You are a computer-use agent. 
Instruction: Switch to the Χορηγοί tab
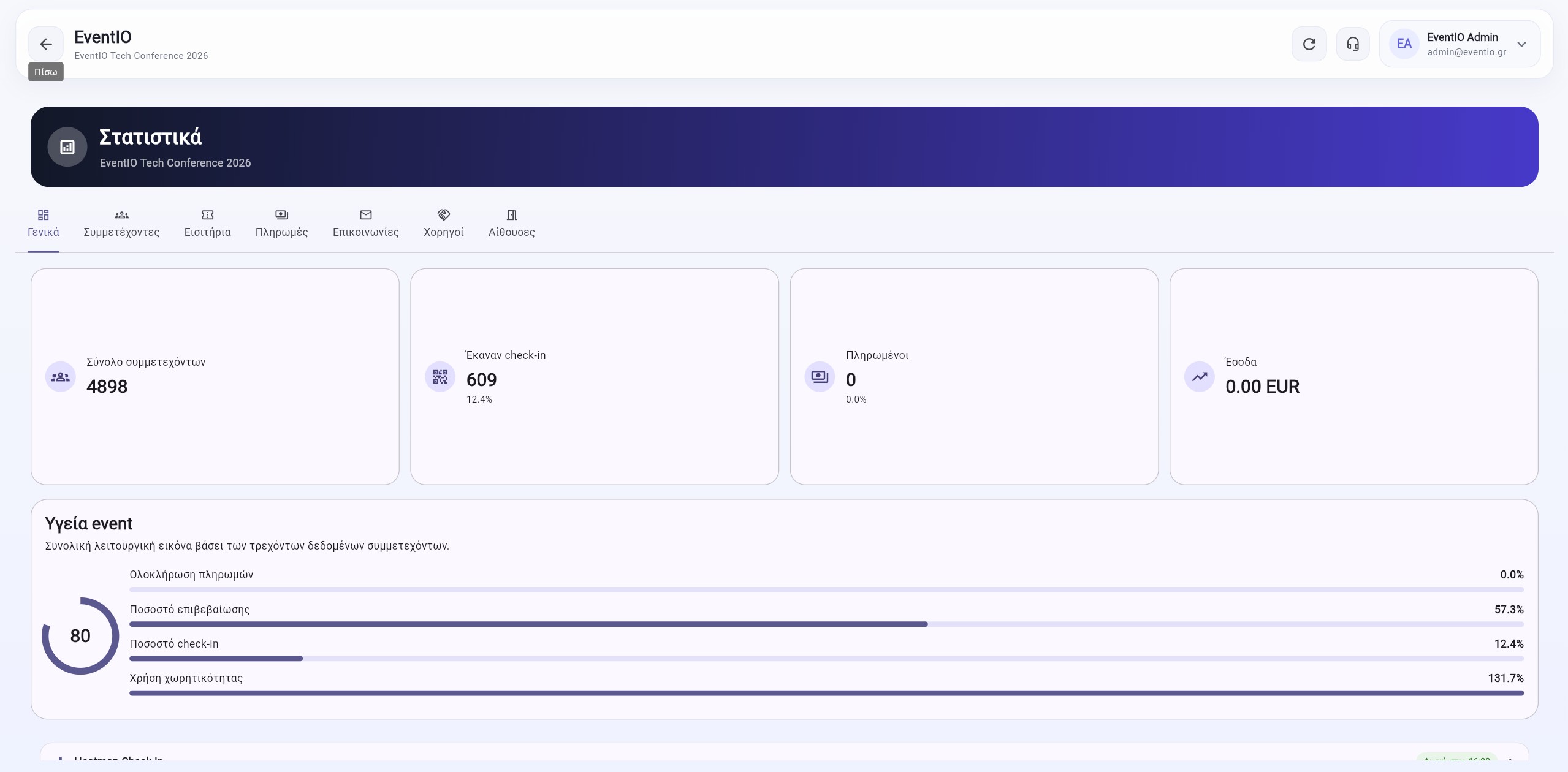[443, 224]
